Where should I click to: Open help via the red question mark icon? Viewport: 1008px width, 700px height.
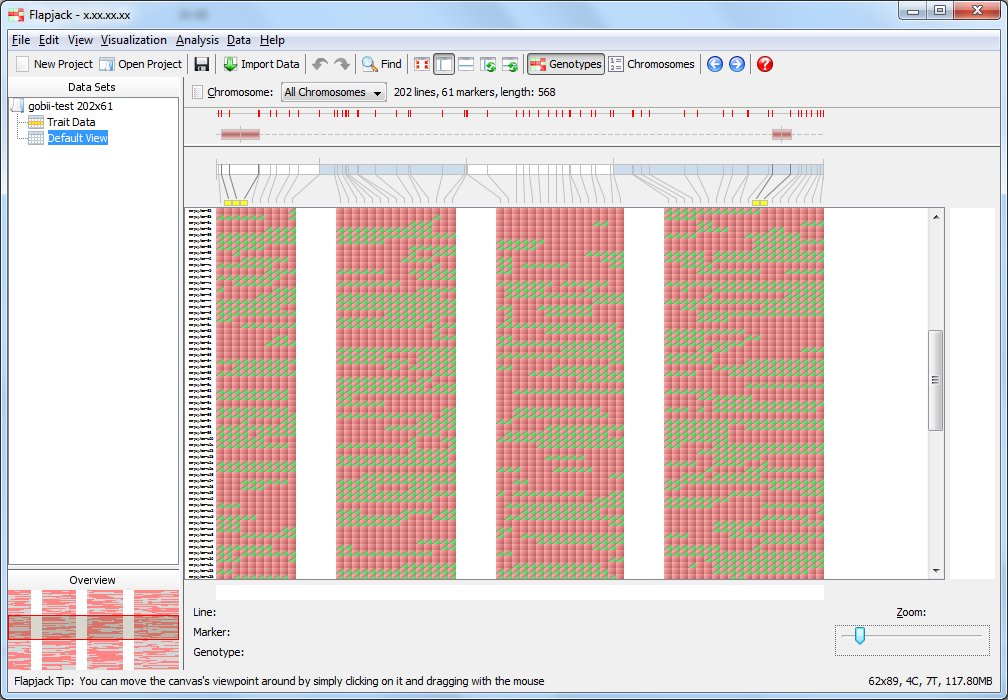(765, 64)
